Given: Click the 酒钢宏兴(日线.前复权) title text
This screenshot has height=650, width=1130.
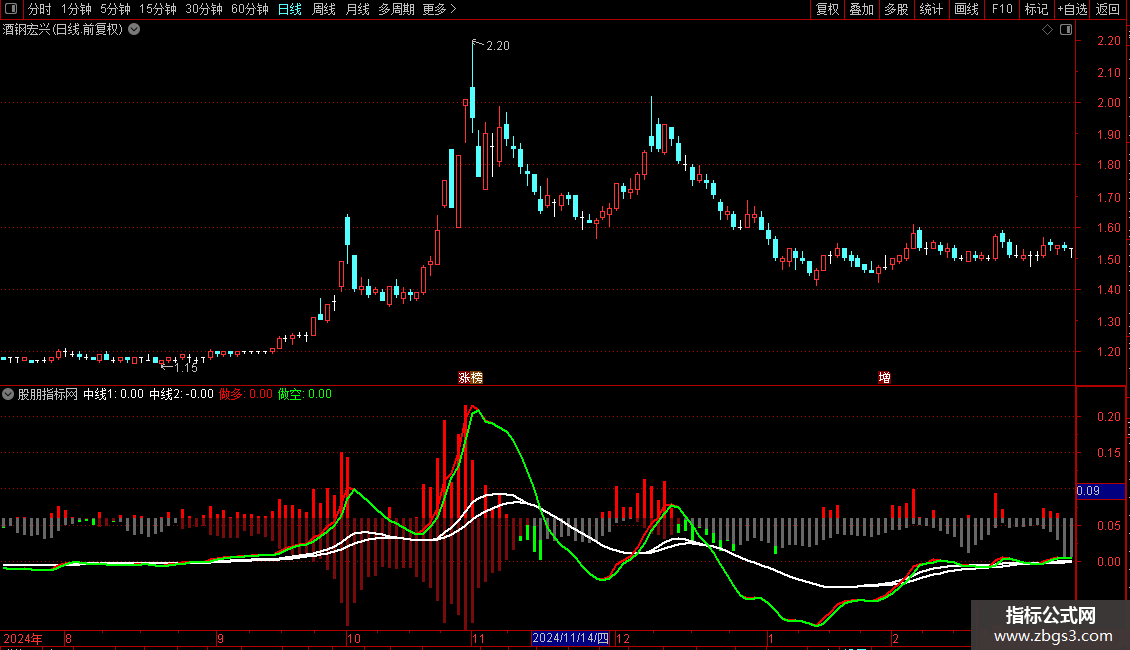Looking at the screenshot, I should point(63,30).
